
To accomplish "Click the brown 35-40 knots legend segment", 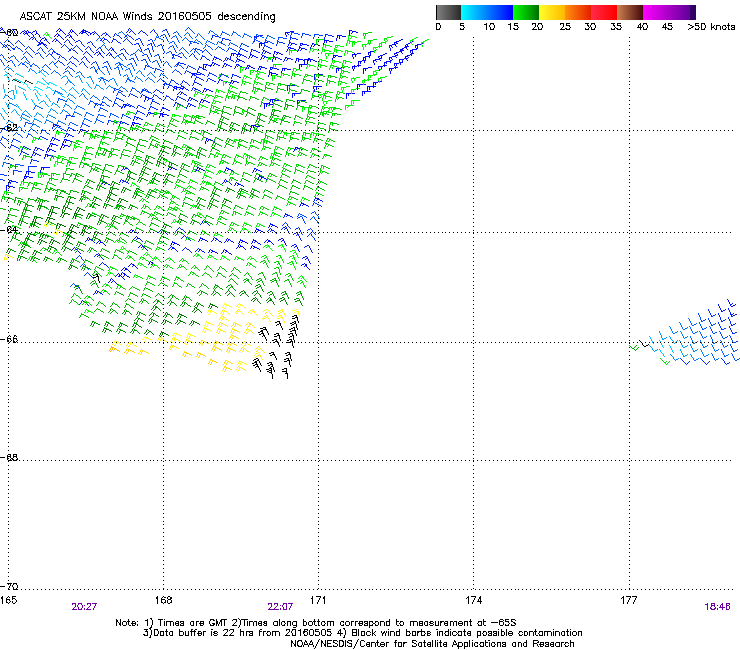I will coord(630,12).
